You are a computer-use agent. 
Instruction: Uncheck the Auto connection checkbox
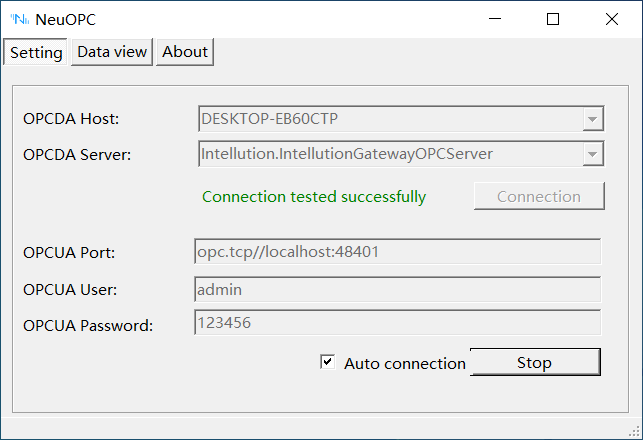(327, 362)
